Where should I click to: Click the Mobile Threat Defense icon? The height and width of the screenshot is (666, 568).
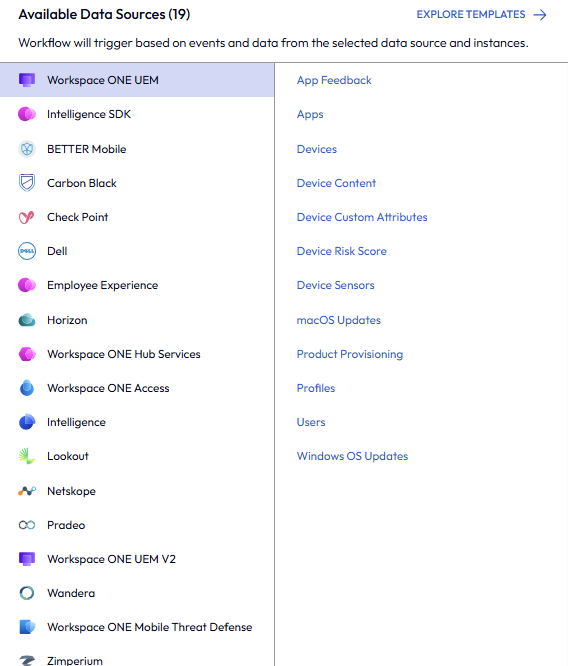(x=27, y=627)
